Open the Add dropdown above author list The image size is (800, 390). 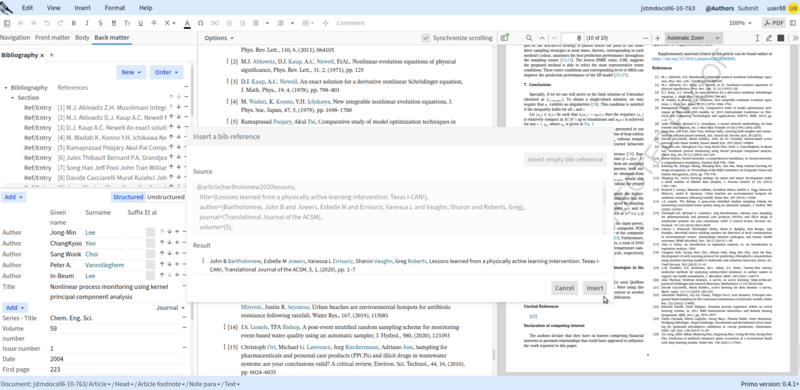[14, 197]
